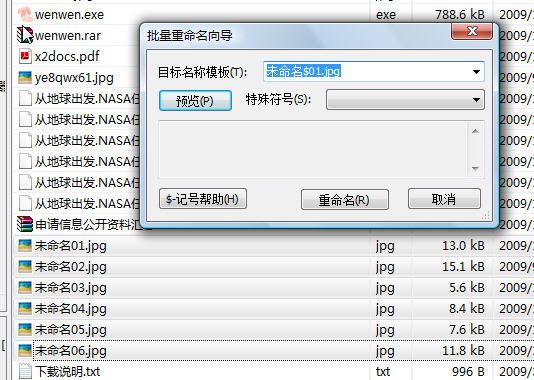
Task: Click the 15.1 kB size cell
Action: (x=463, y=267)
